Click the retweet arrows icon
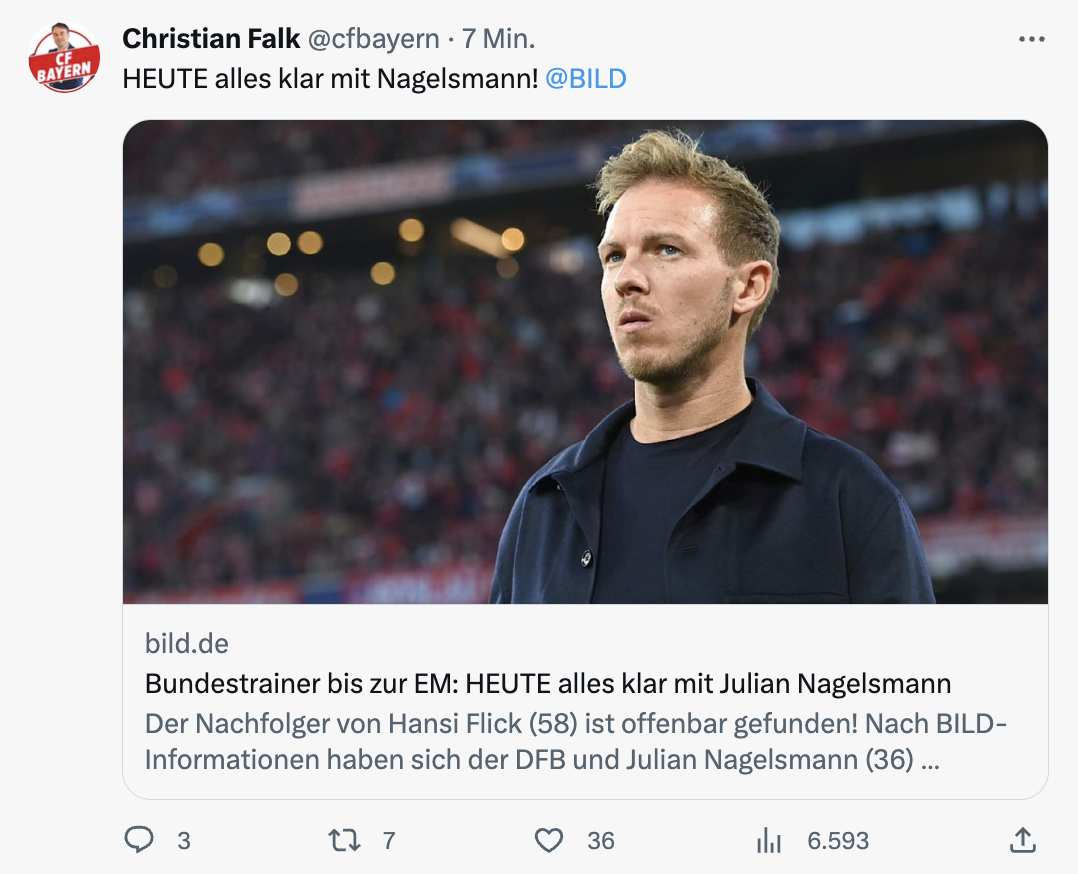This screenshot has height=874, width=1078. [344, 840]
